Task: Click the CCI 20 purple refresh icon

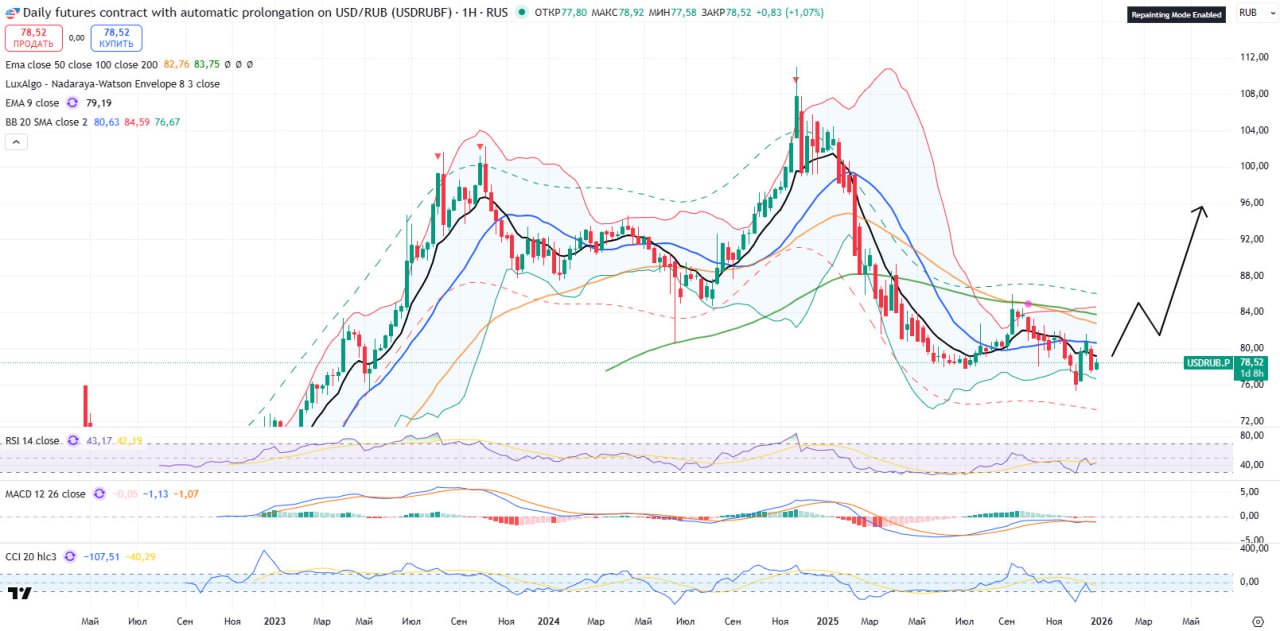Action: tap(70, 557)
